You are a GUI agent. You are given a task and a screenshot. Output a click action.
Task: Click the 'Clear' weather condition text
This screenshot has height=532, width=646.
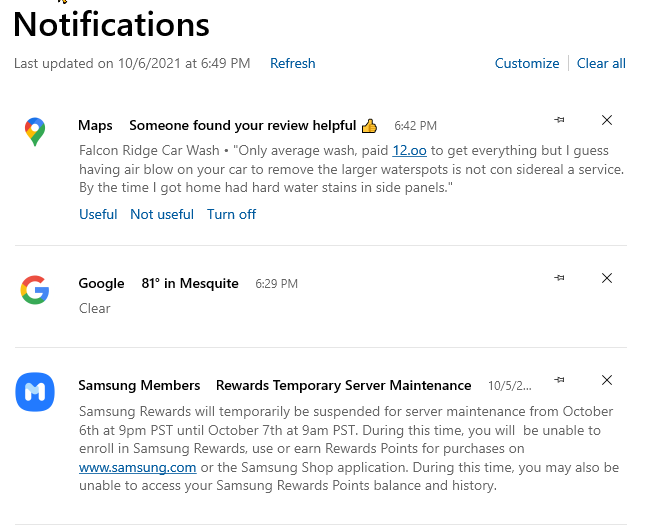point(95,308)
